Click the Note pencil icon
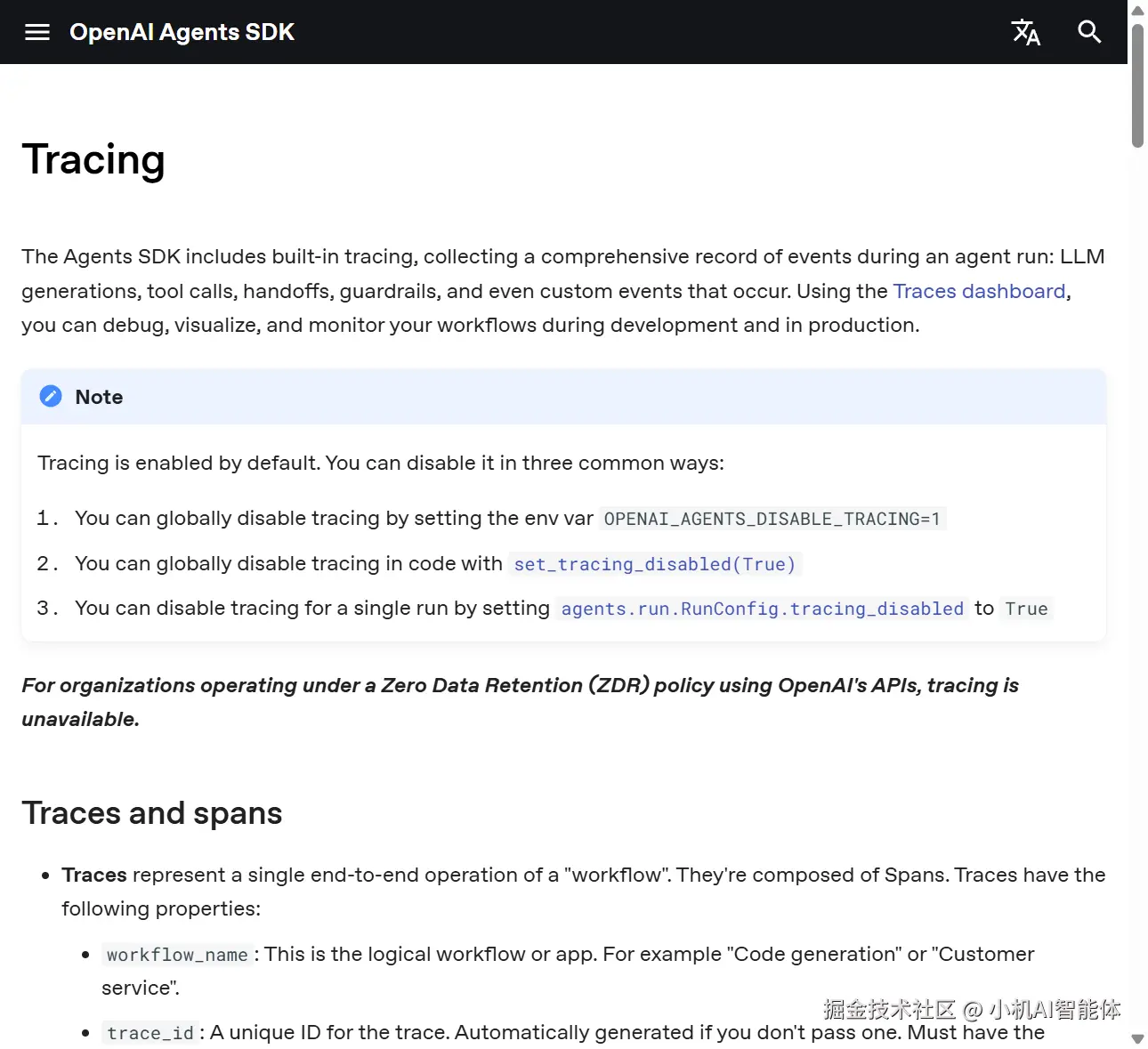Viewport: 1148px width, 1049px height. click(51, 396)
